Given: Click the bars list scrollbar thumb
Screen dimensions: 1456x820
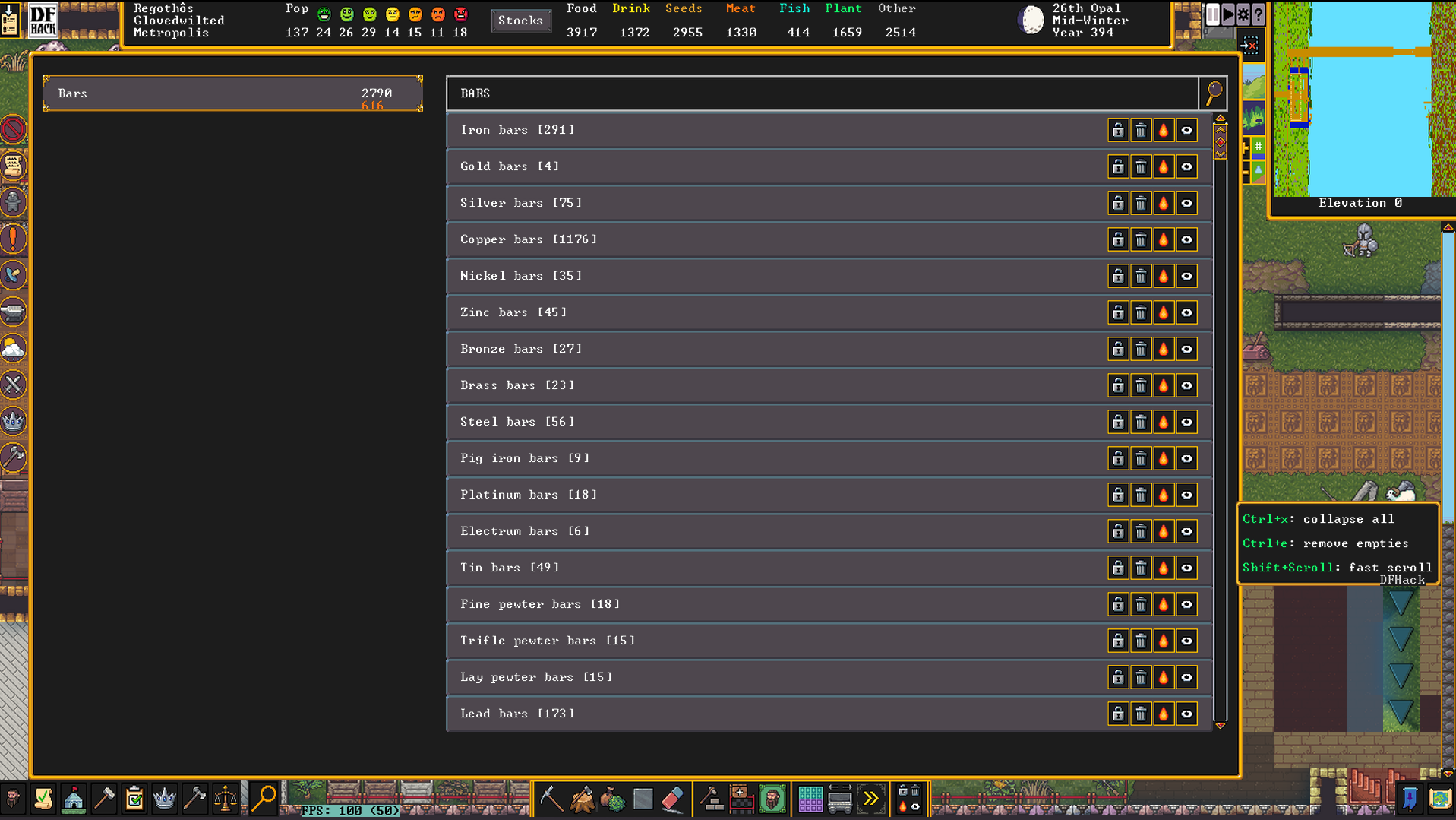Looking at the screenshot, I should pos(1221,142).
